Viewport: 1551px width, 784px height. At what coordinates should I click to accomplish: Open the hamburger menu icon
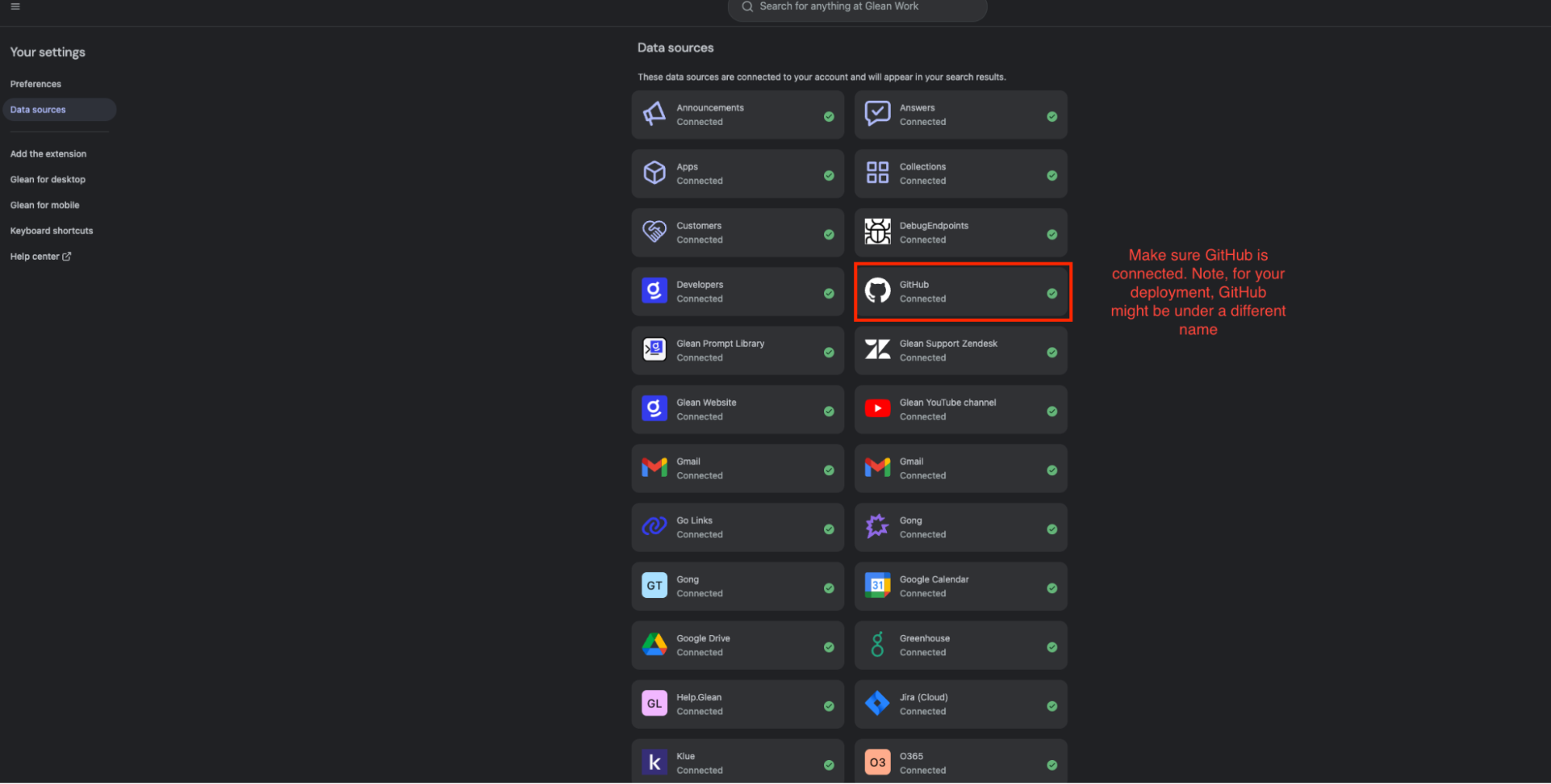click(16, 6)
